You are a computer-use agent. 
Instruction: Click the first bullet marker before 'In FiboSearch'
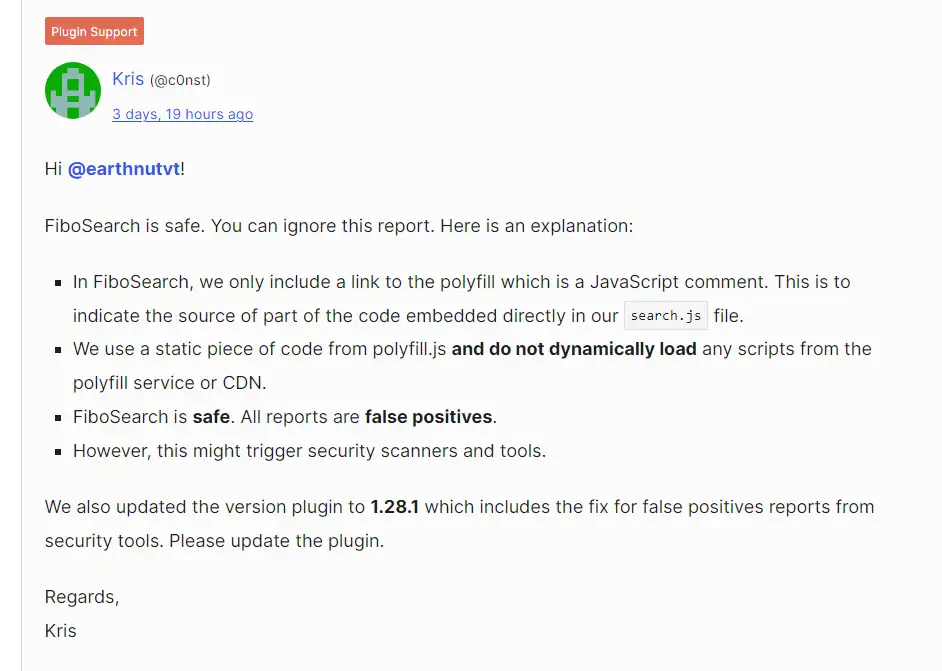click(x=58, y=283)
